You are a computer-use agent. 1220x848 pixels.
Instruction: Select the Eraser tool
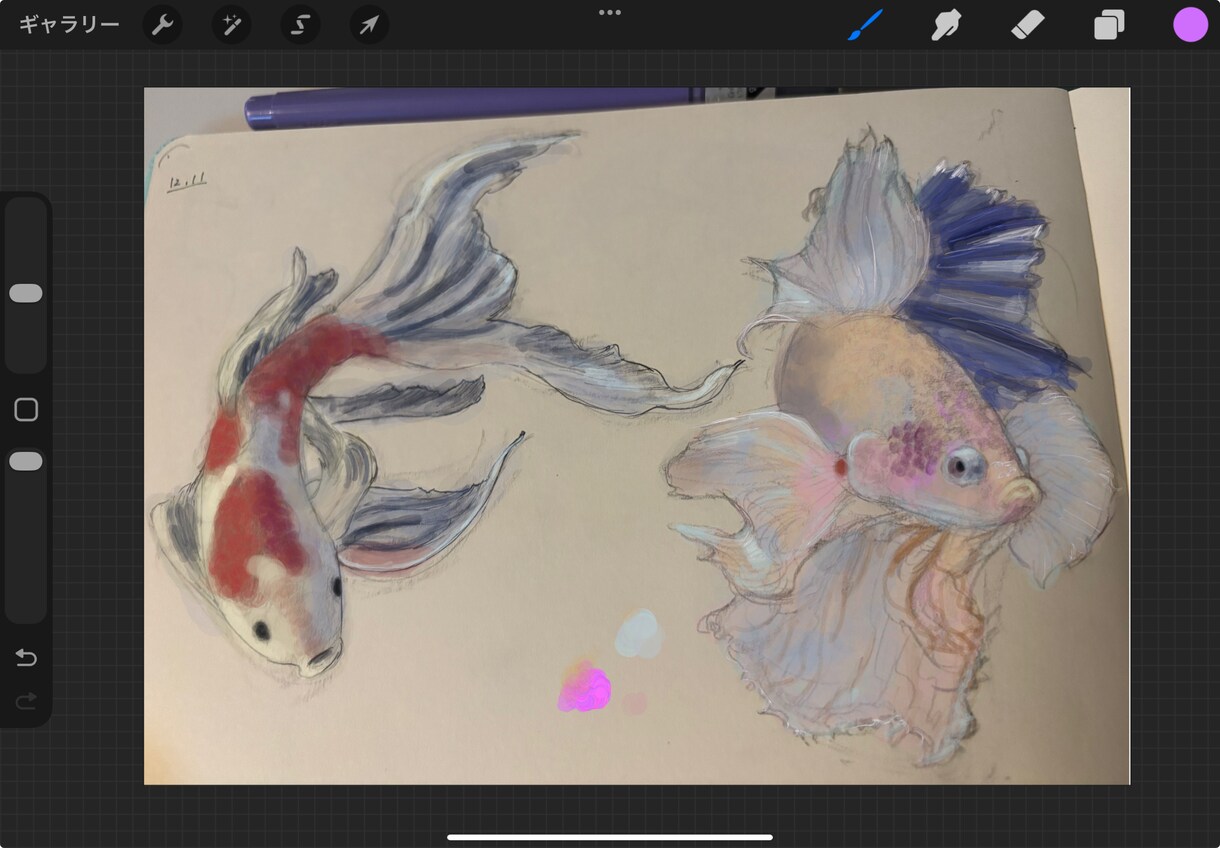coord(1028,25)
